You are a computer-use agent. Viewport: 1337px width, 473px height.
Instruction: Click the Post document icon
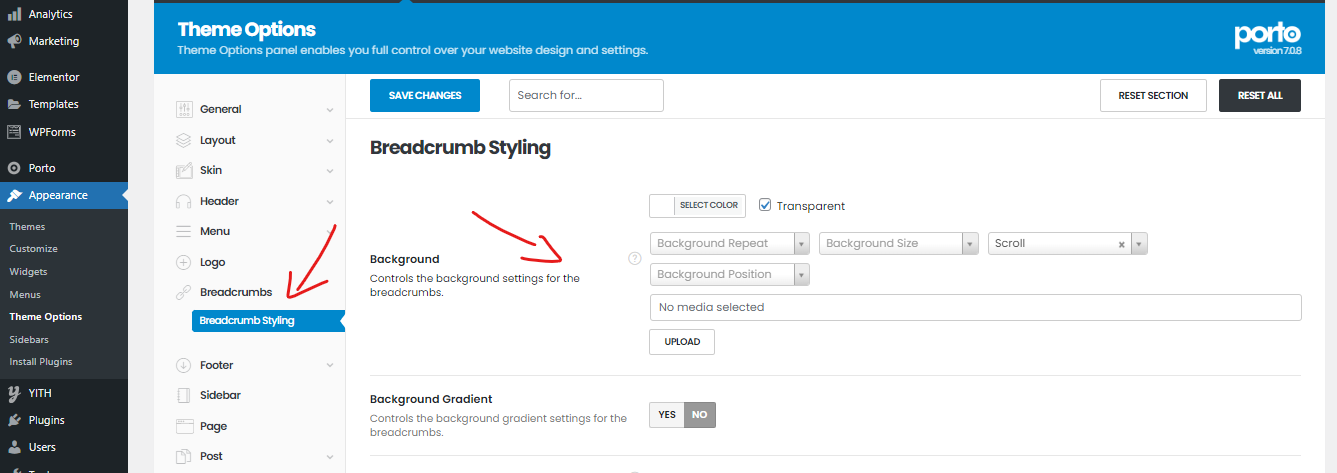click(183, 456)
